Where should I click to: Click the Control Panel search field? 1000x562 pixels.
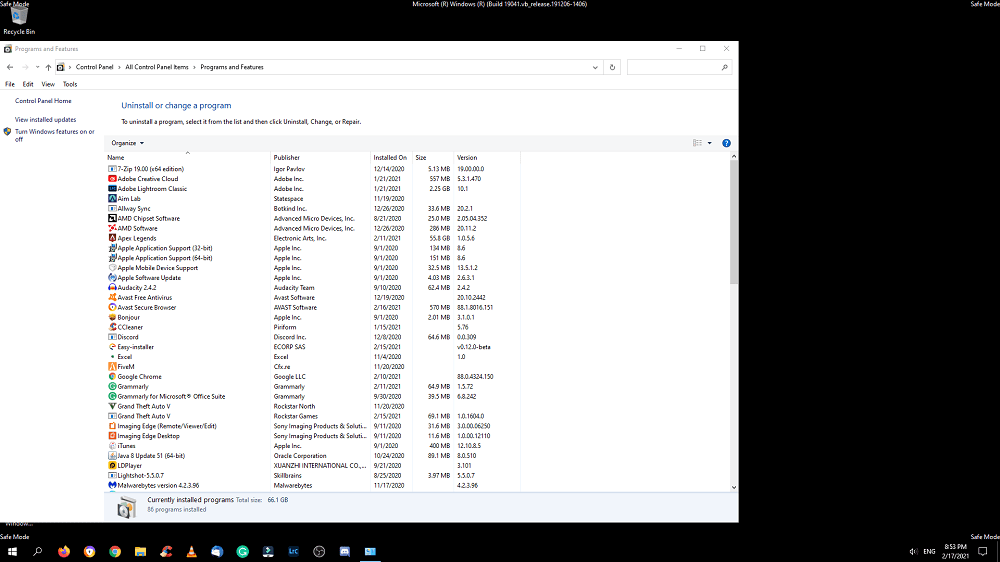pos(679,67)
